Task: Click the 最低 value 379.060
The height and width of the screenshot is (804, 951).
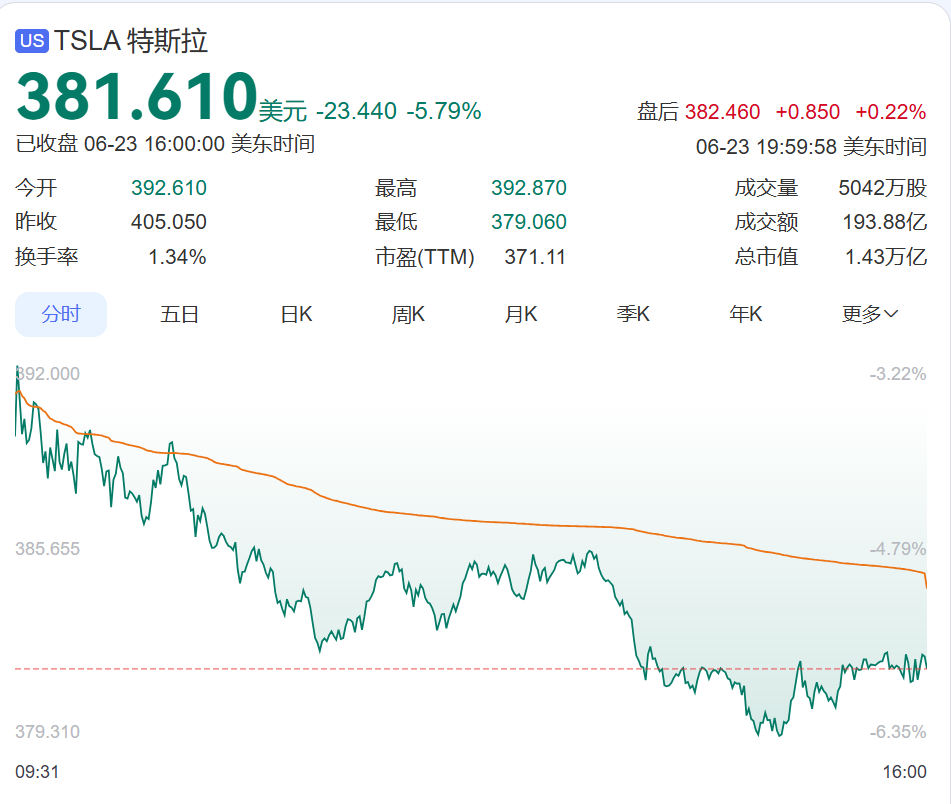Action: pyautogui.click(x=529, y=222)
